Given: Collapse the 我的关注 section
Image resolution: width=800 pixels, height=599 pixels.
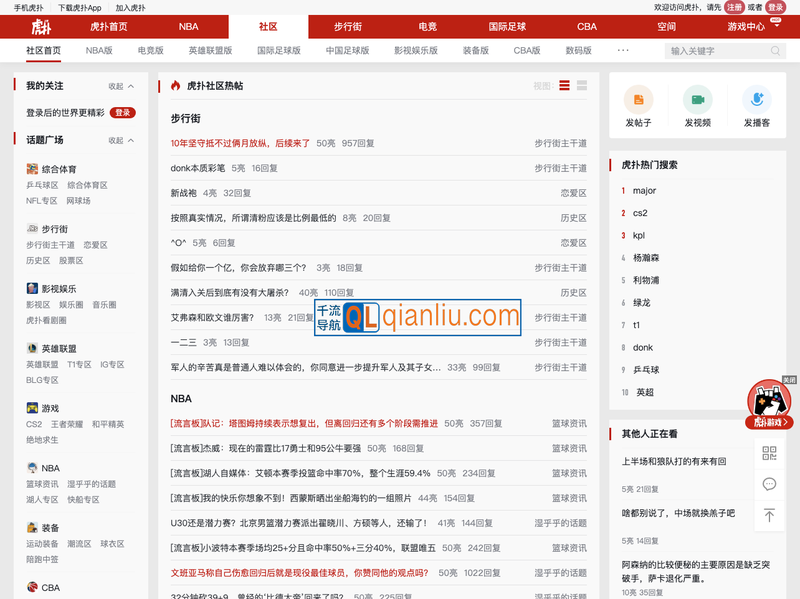Looking at the screenshot, I should 121,86.
